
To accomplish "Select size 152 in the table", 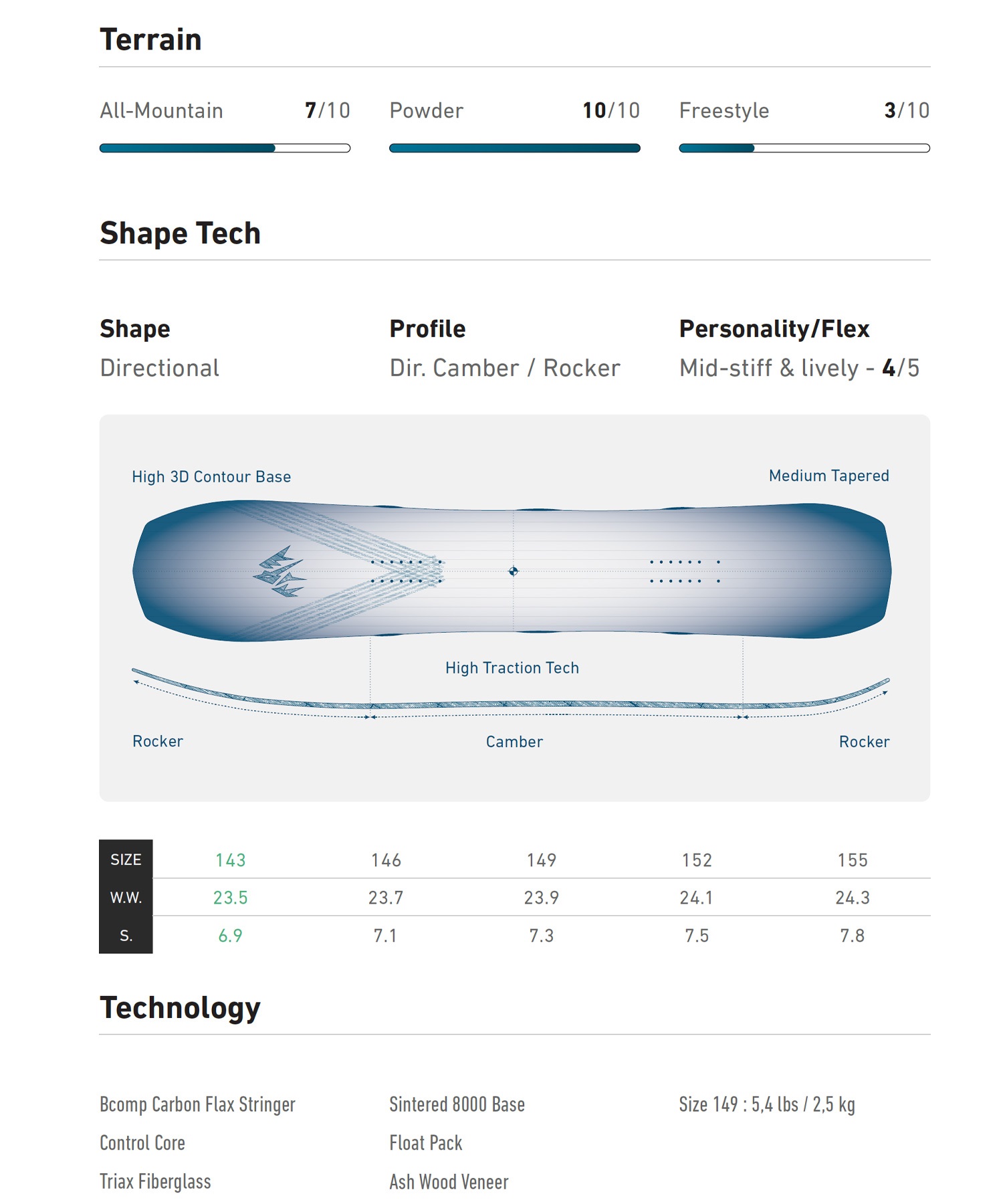I will click(x=697, y=860).
